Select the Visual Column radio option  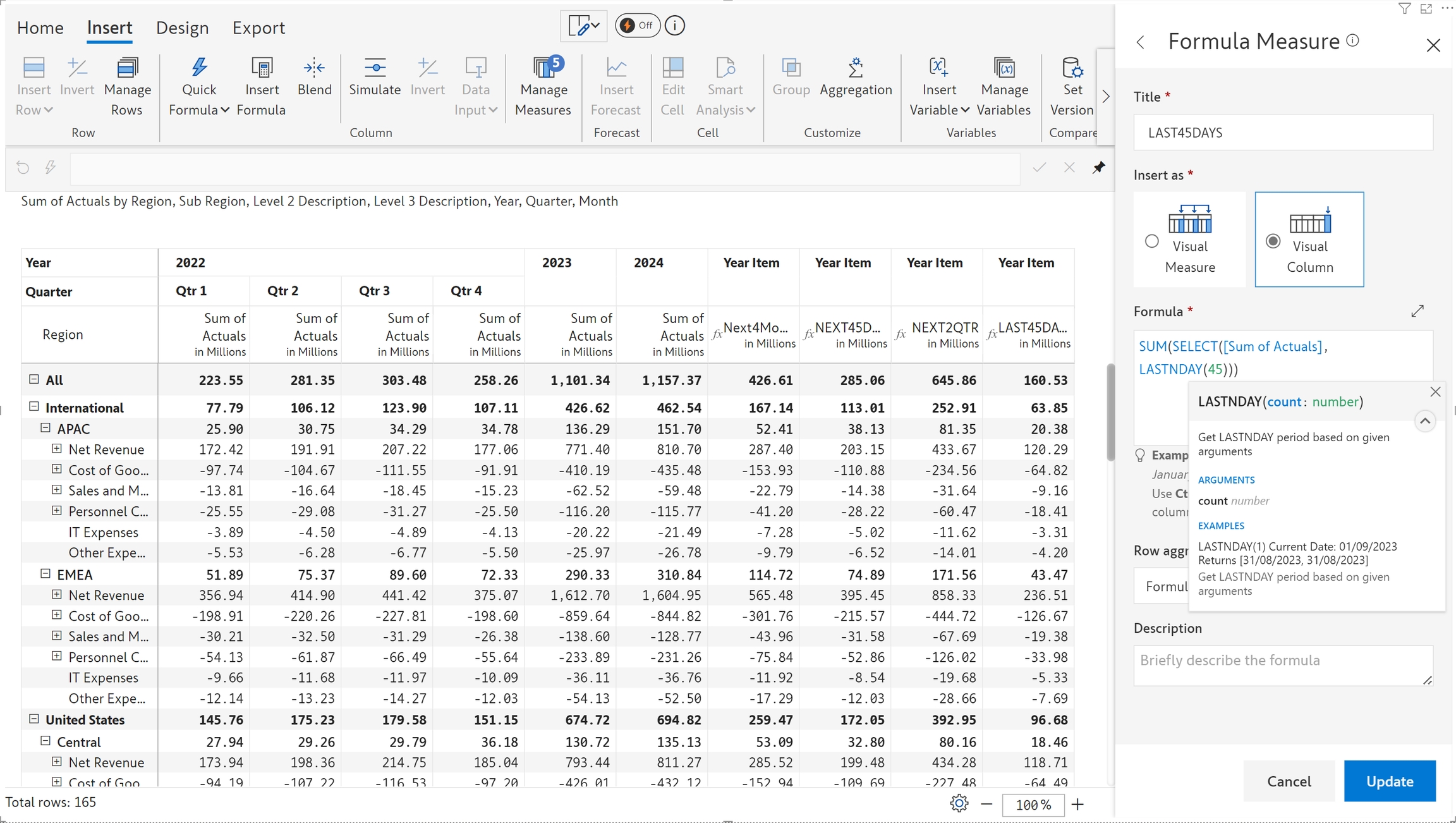[x=1273, y=241]
